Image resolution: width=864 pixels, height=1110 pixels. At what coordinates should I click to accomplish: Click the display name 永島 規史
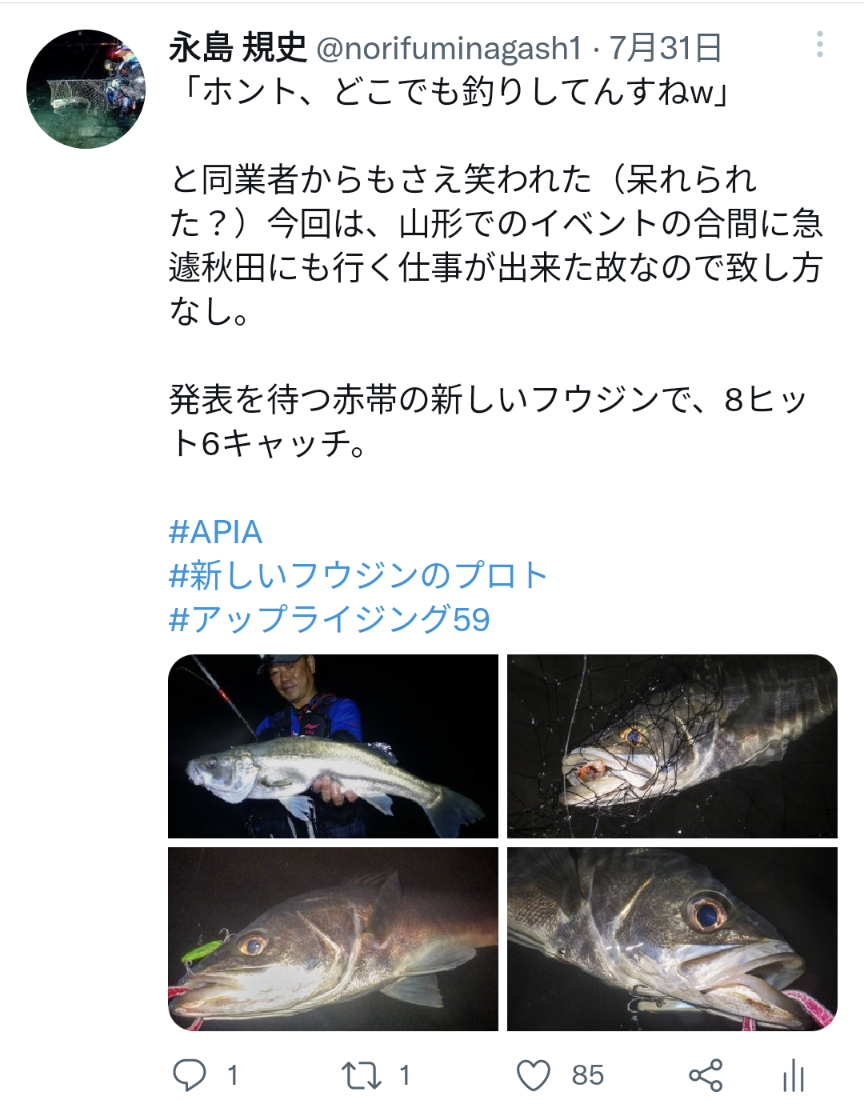click(236, 47)
